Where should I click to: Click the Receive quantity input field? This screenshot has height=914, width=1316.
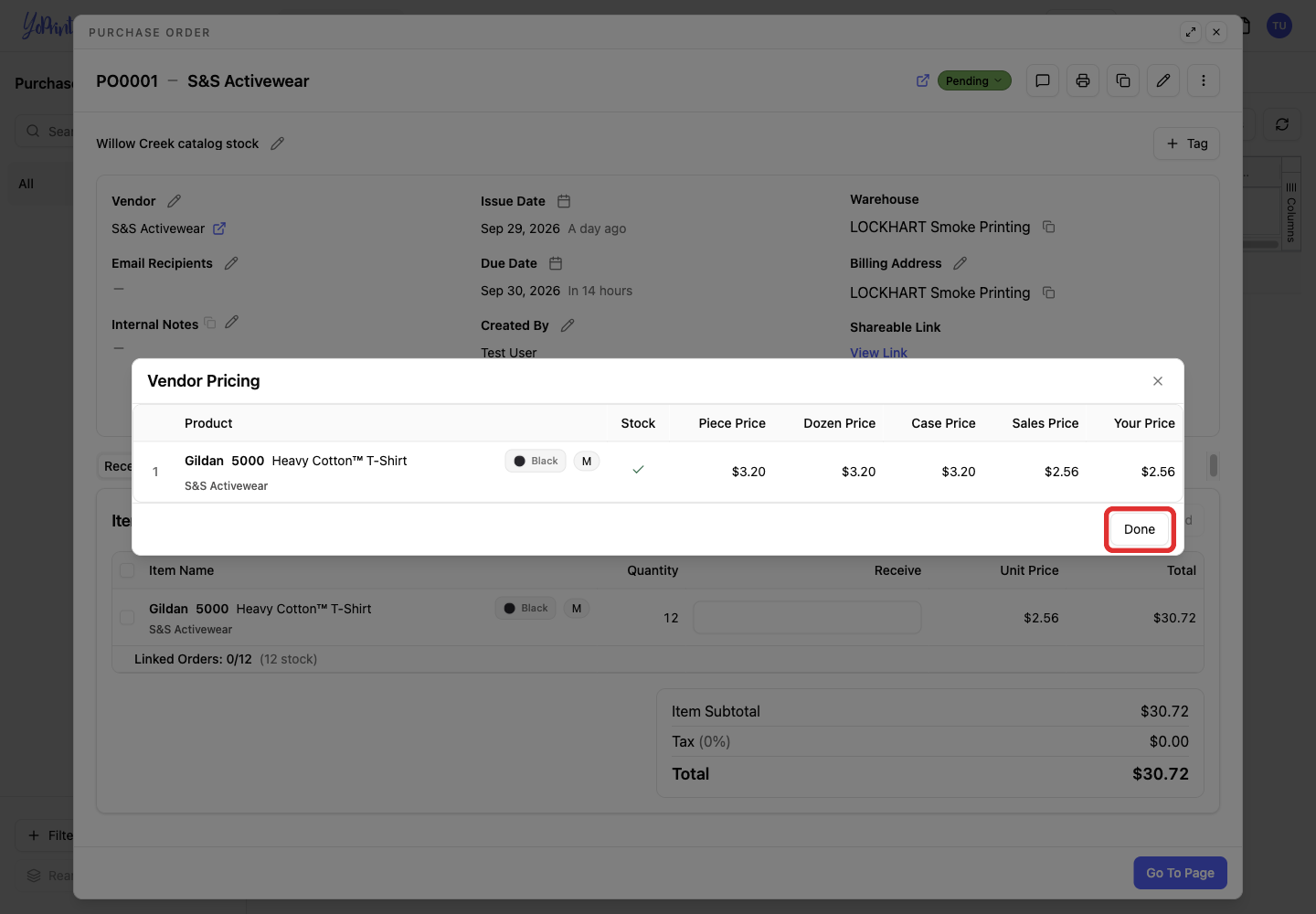click(807, 617)
